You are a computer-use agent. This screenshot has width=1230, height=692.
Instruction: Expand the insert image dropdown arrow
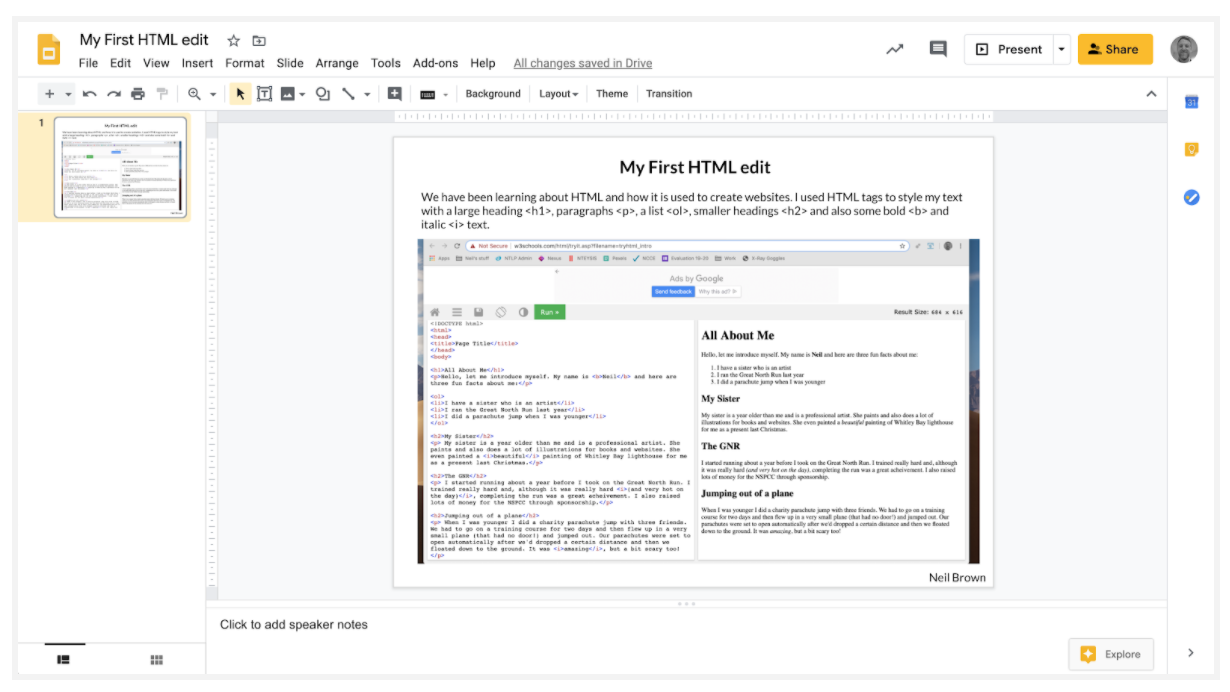[302, 94]
